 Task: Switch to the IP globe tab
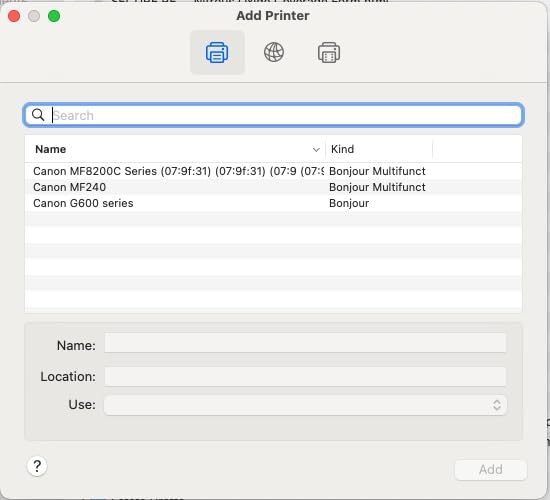[x=274, y=52]
